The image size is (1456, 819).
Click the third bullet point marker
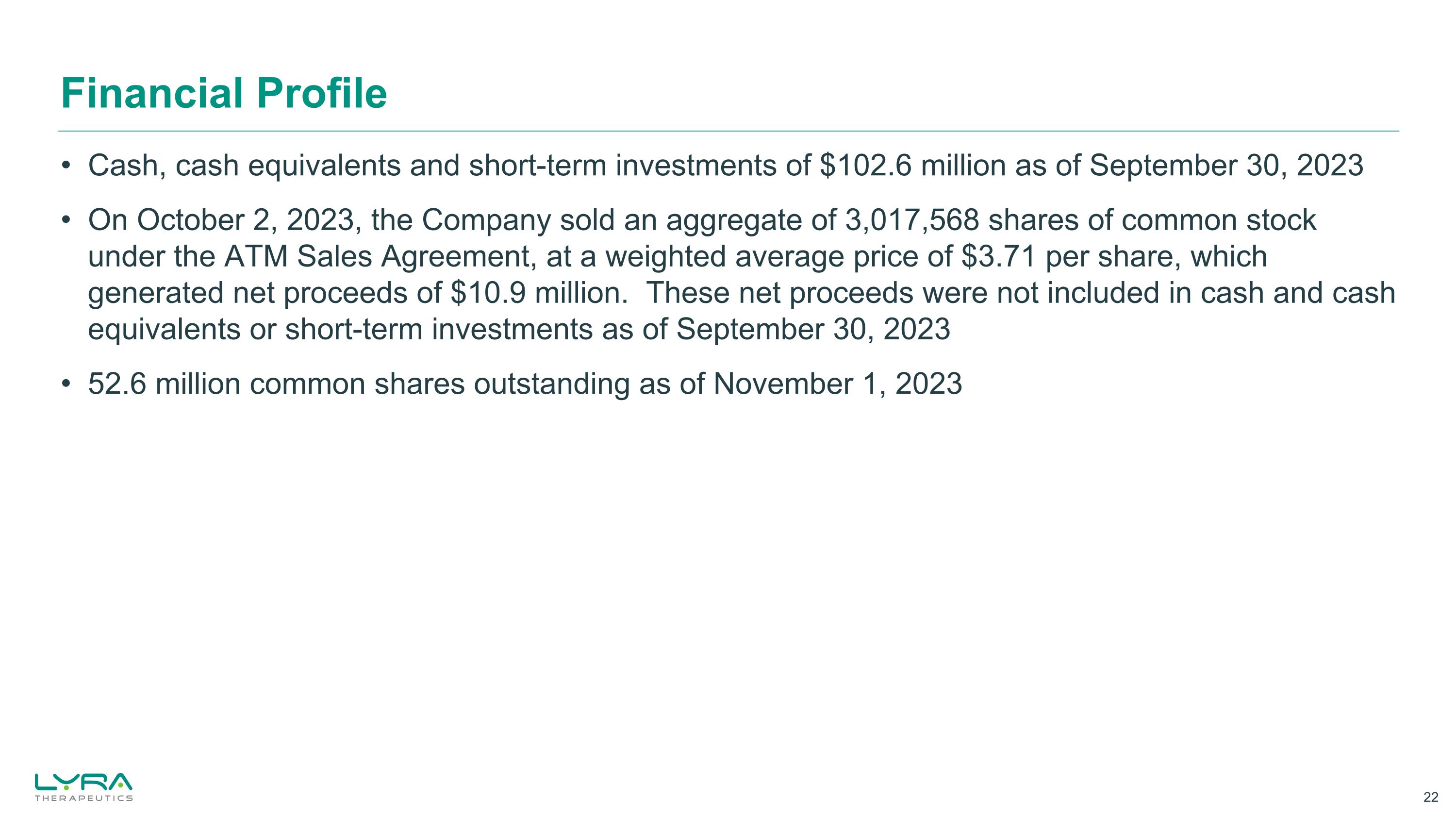tap(66, 384)
